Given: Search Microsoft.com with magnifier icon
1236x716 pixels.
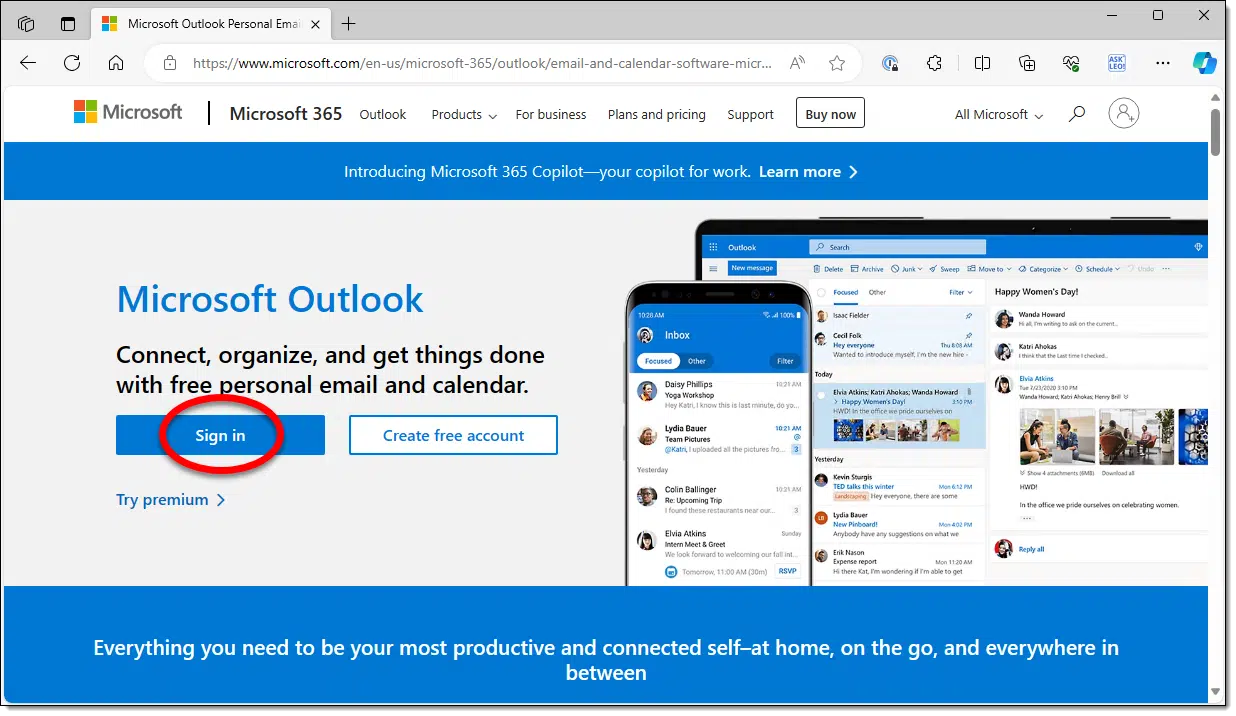Looking at the screenshot, I should pyautogui.click(x=1077, y=114).
